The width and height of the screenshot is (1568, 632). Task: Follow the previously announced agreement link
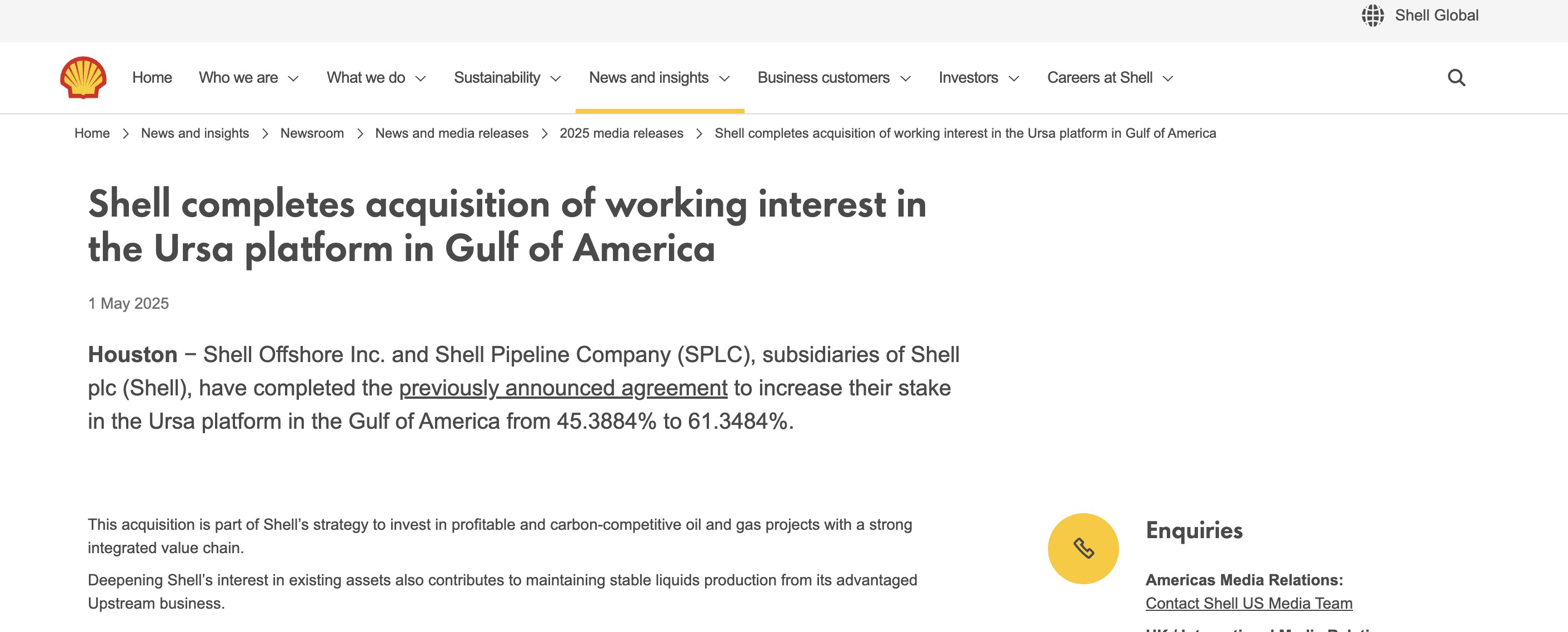(563, 388)
